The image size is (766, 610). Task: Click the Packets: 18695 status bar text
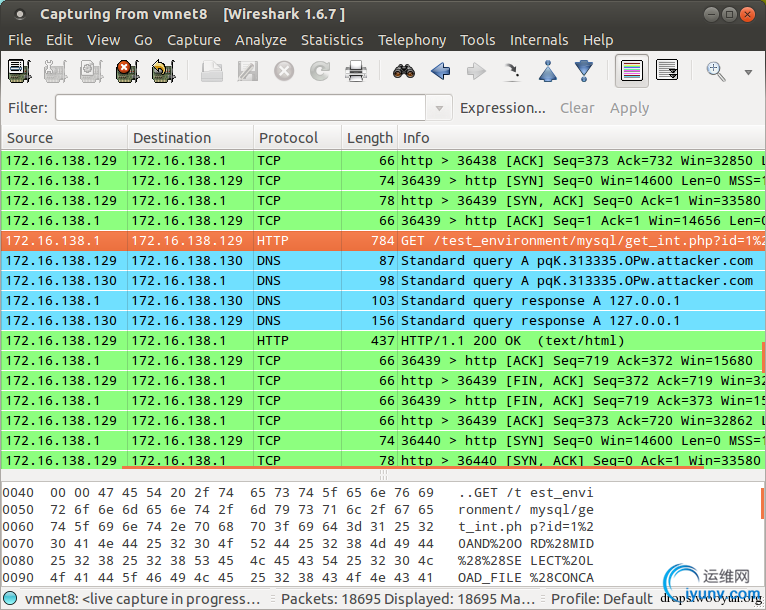click(407, 599)
